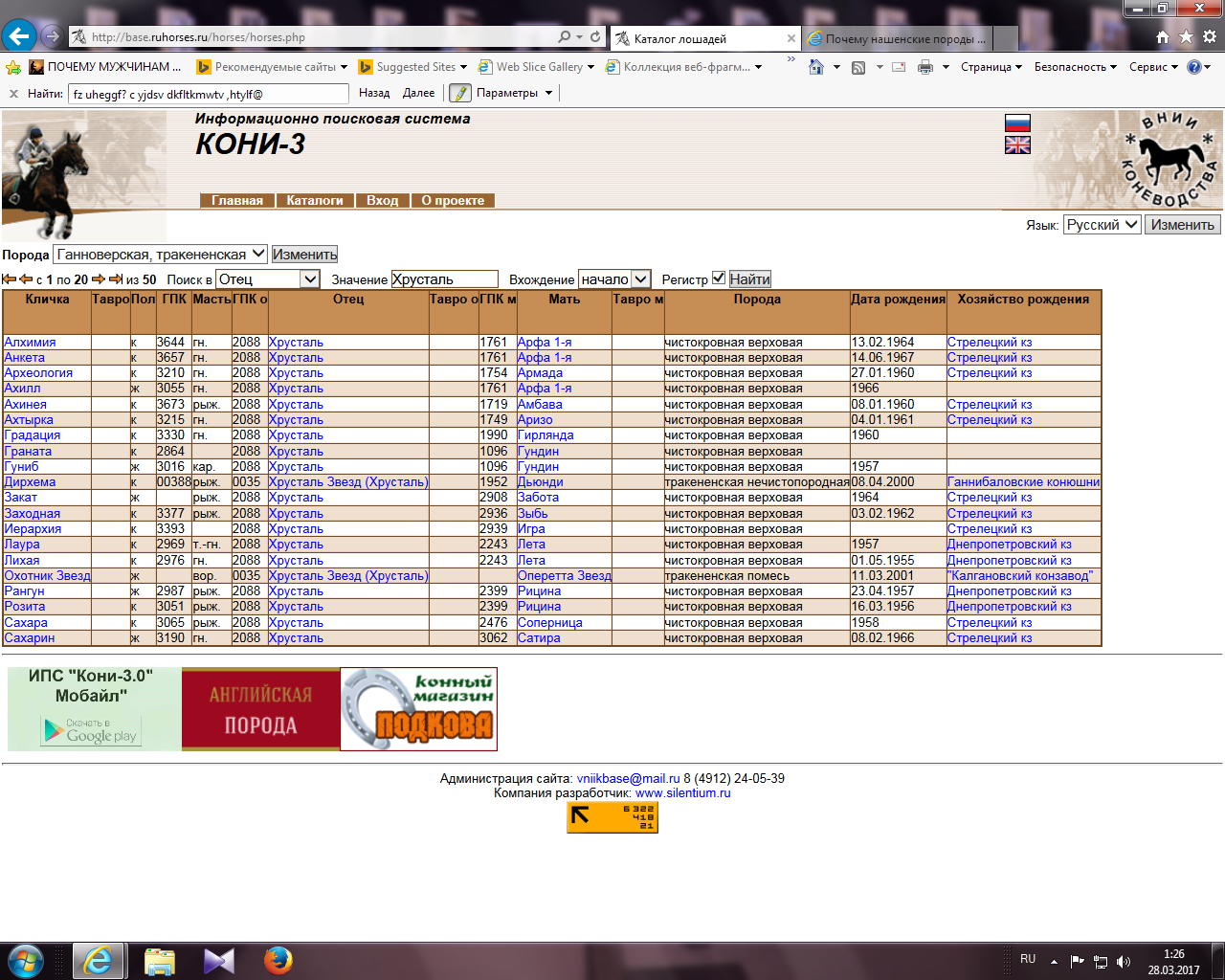The height and width of the screenshot is (980, 1225).
Task: Toggle the Регистр checkbox
Action: [719, 278]
